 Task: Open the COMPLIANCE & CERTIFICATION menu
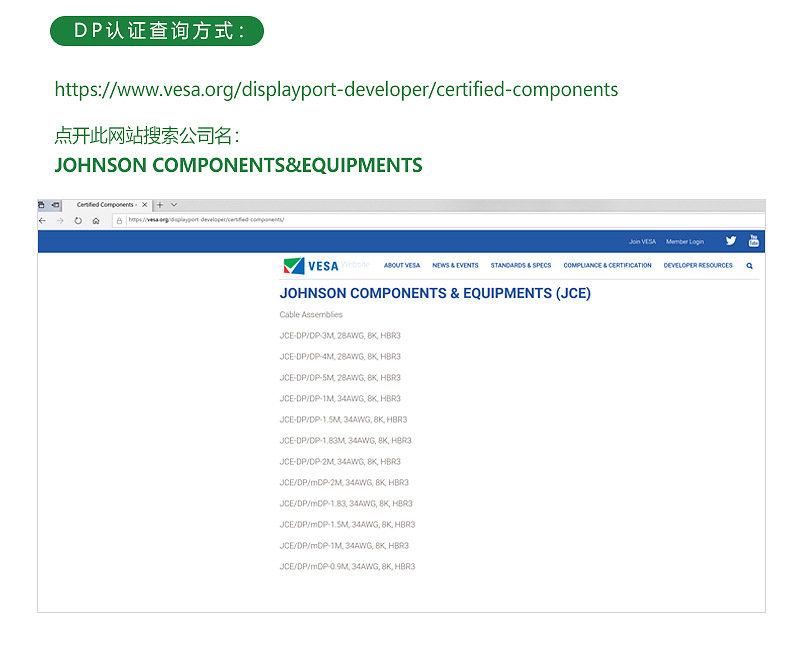coord(608,266)
